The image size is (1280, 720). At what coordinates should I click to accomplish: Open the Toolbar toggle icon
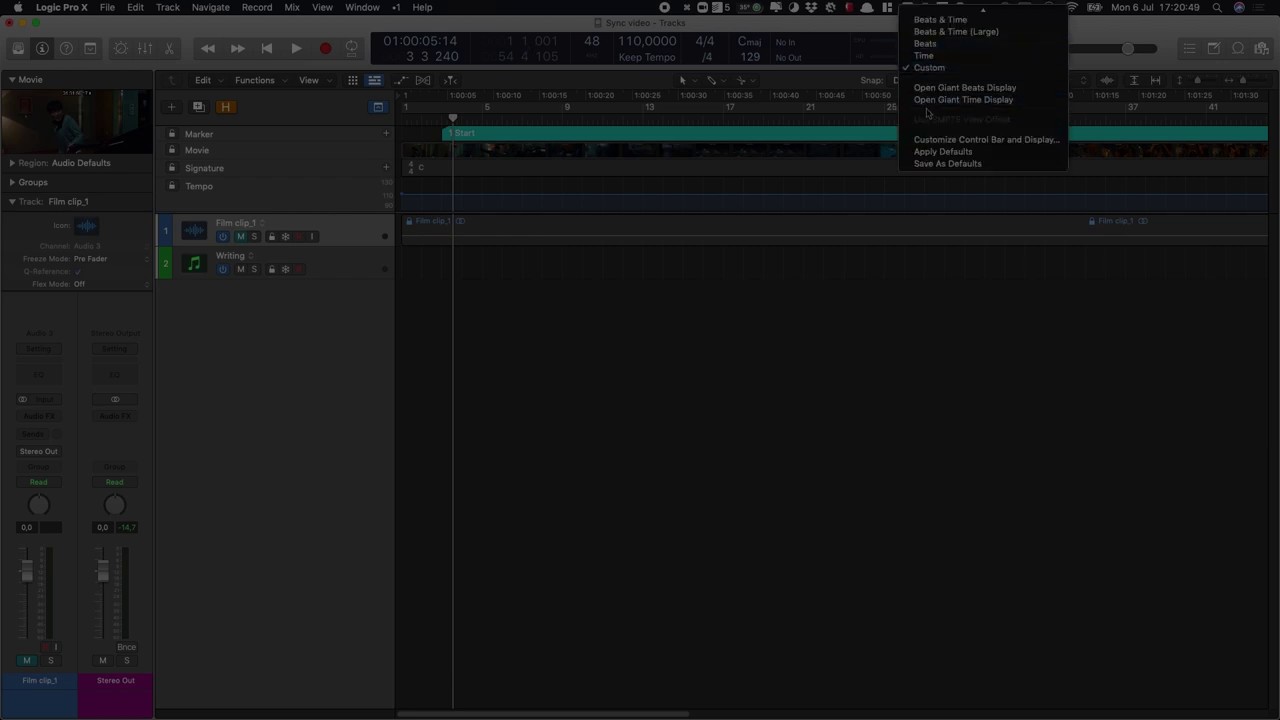[90, 48]
